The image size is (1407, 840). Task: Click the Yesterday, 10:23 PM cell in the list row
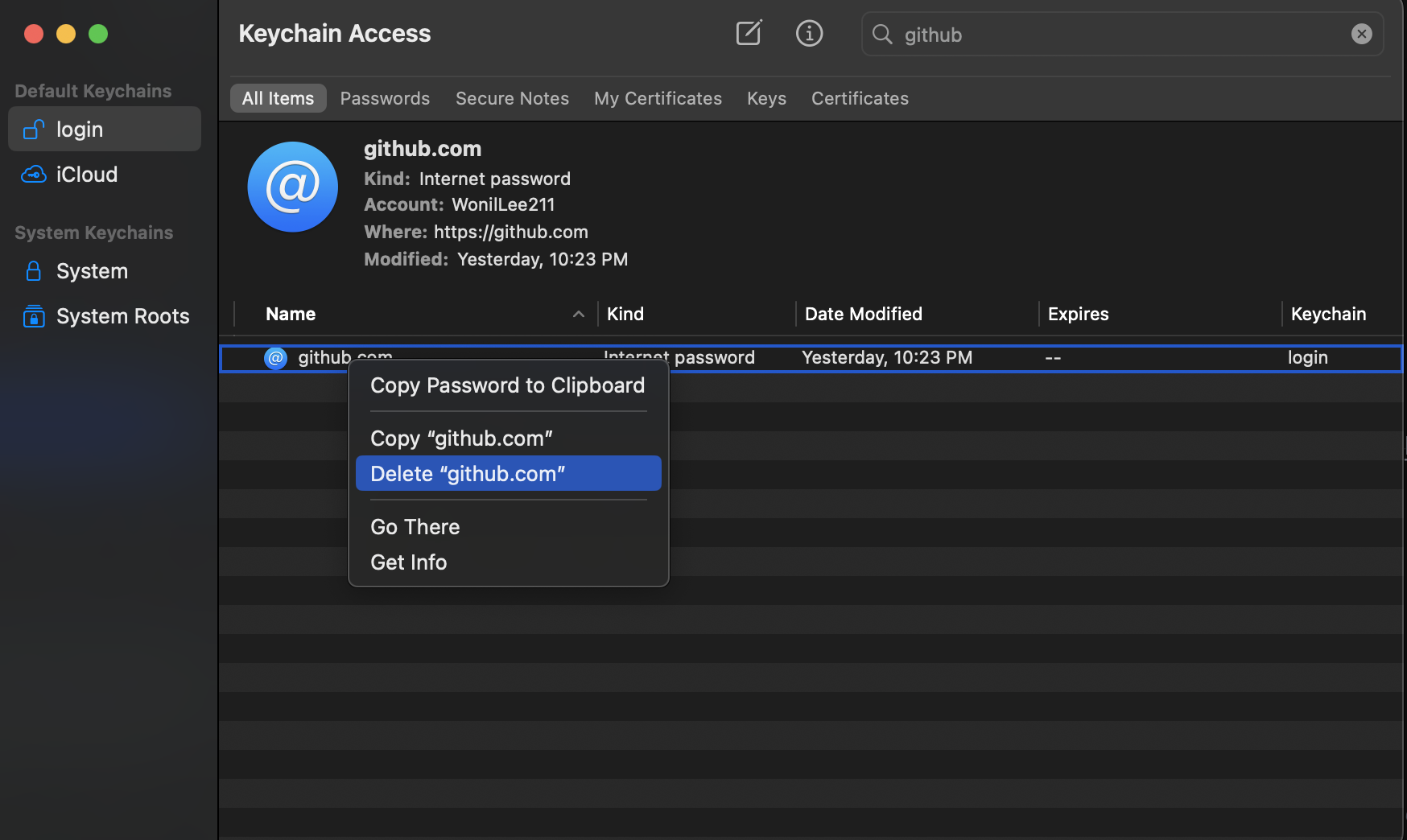(887, 357)
